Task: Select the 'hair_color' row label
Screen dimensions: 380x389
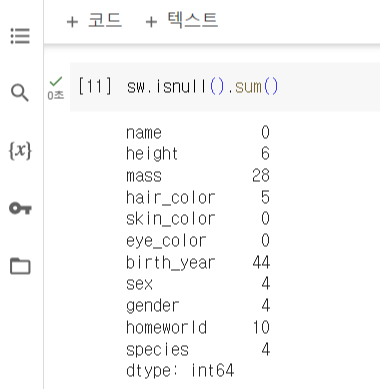Action: coord(170,198)
